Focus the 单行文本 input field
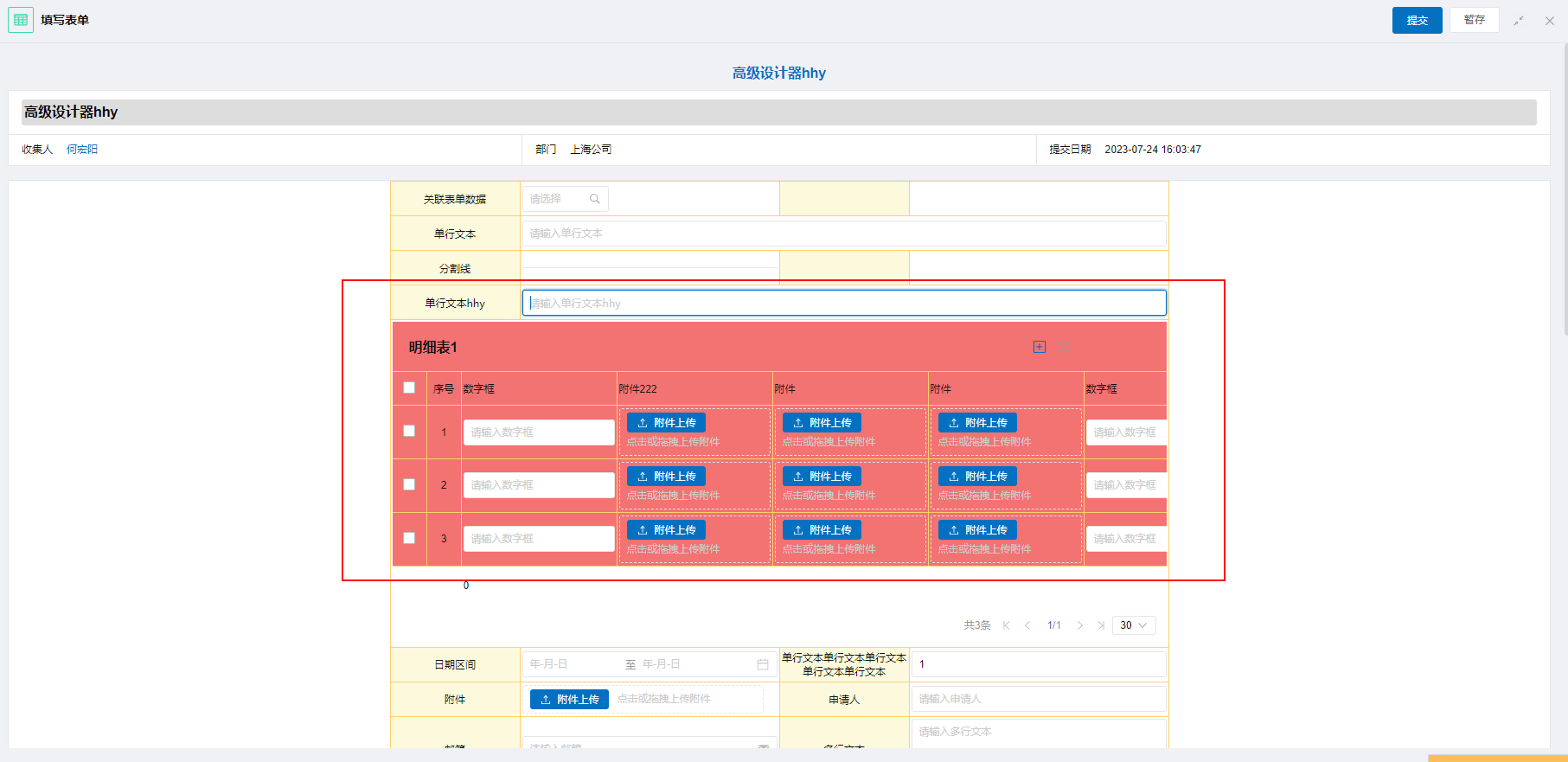The width and height of the screenshot is (1568, 762). point(844,234)
